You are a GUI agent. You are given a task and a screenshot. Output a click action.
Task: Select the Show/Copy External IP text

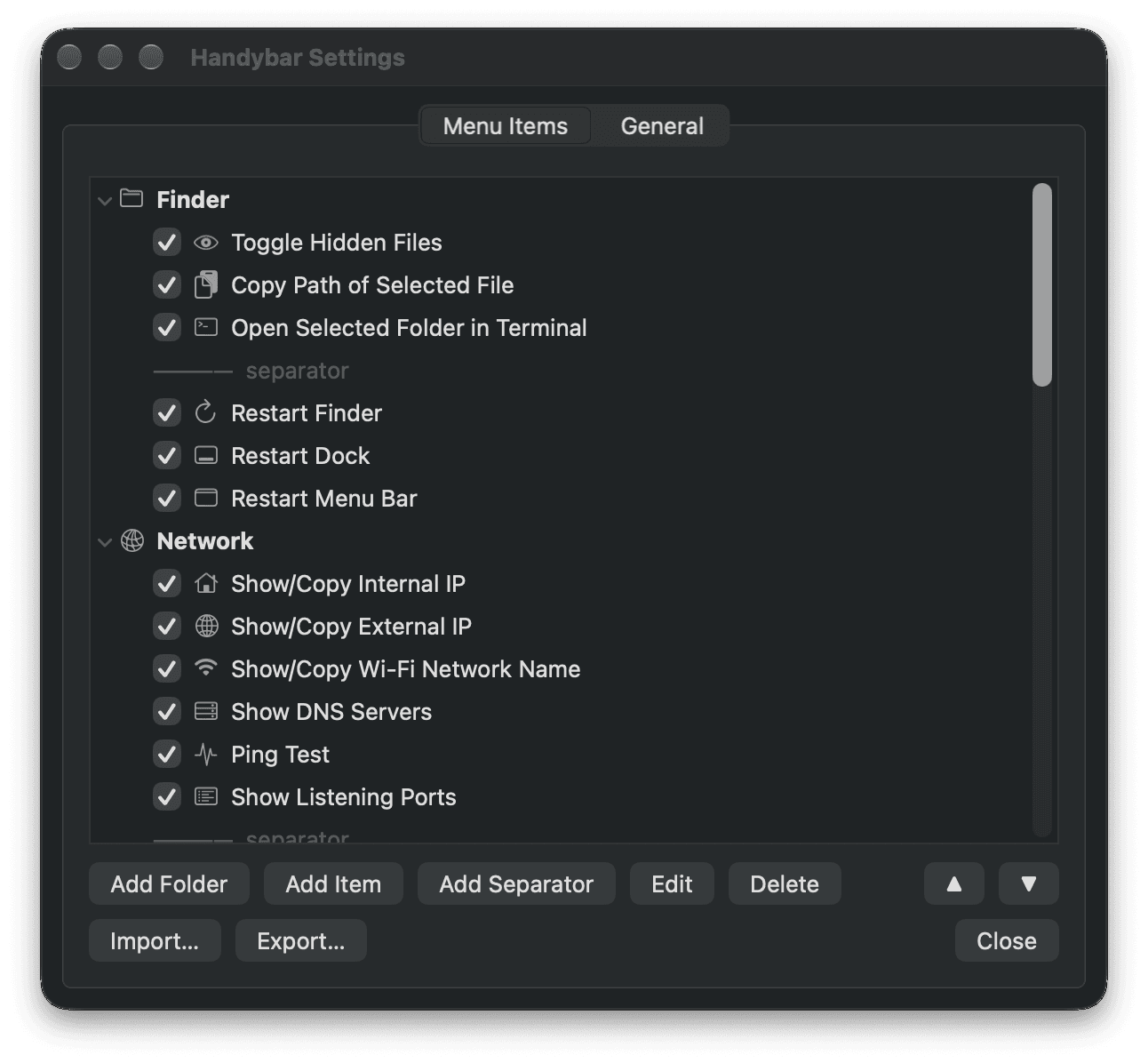[x=351, y=626]
